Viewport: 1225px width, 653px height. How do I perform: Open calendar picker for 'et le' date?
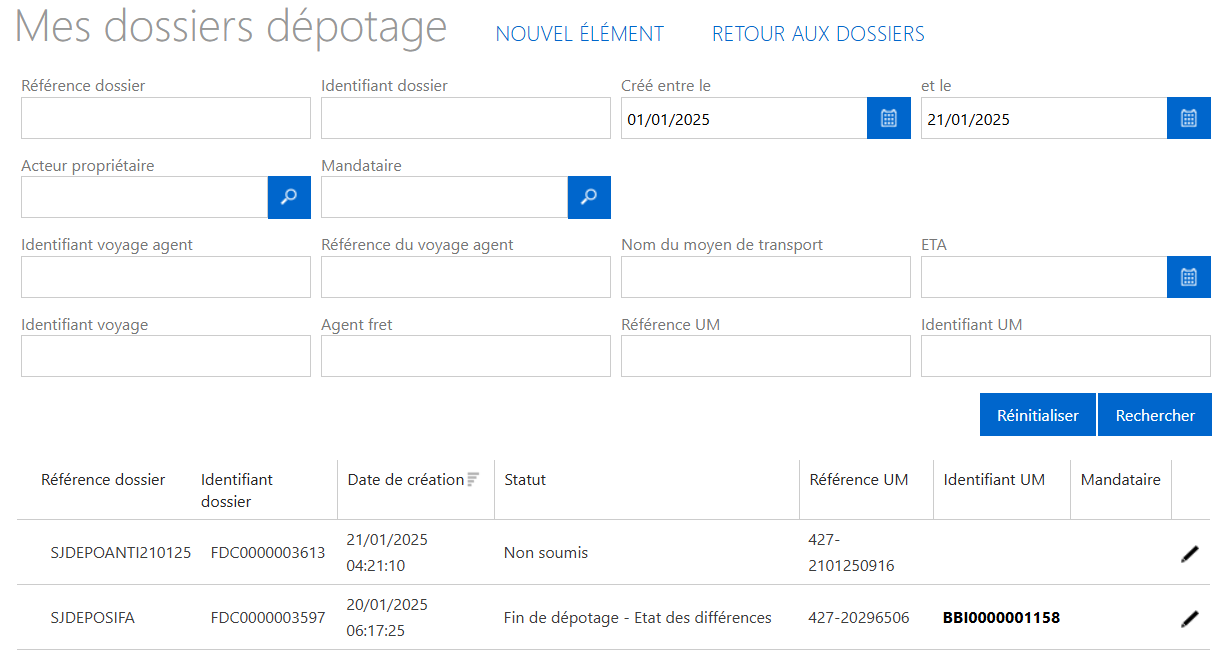(1188, 118)
